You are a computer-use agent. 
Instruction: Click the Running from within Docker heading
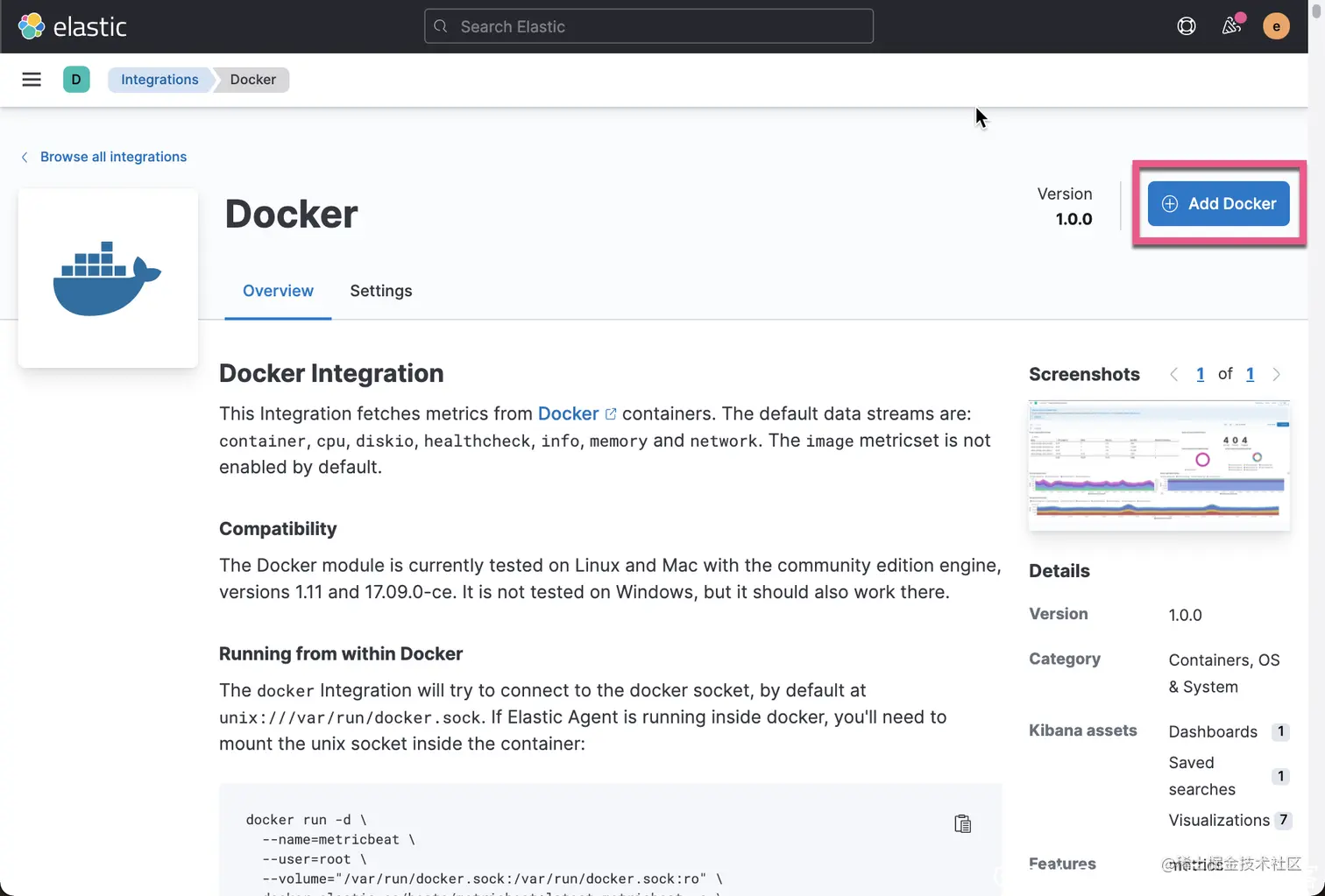[341, 654]
